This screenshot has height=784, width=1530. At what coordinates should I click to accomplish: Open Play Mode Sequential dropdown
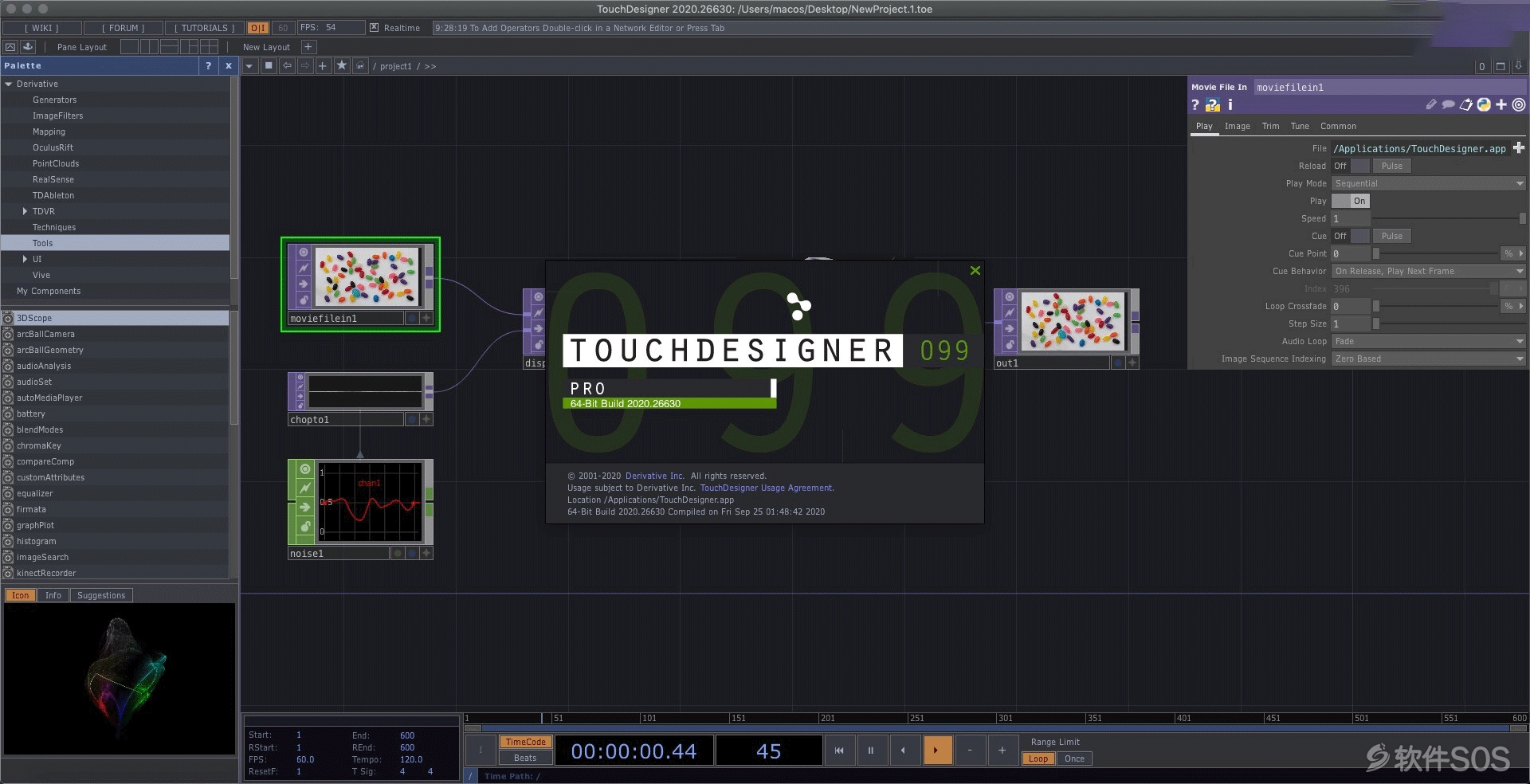point(1428,183)
